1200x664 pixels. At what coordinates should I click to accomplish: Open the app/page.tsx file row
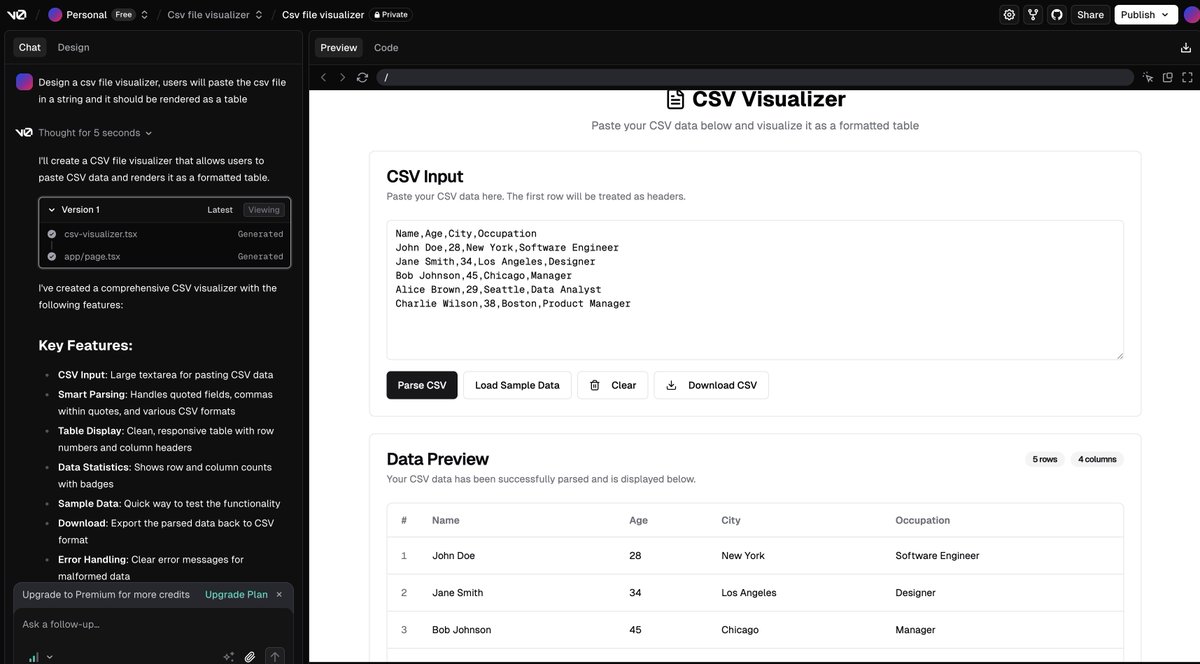(165, 256)
